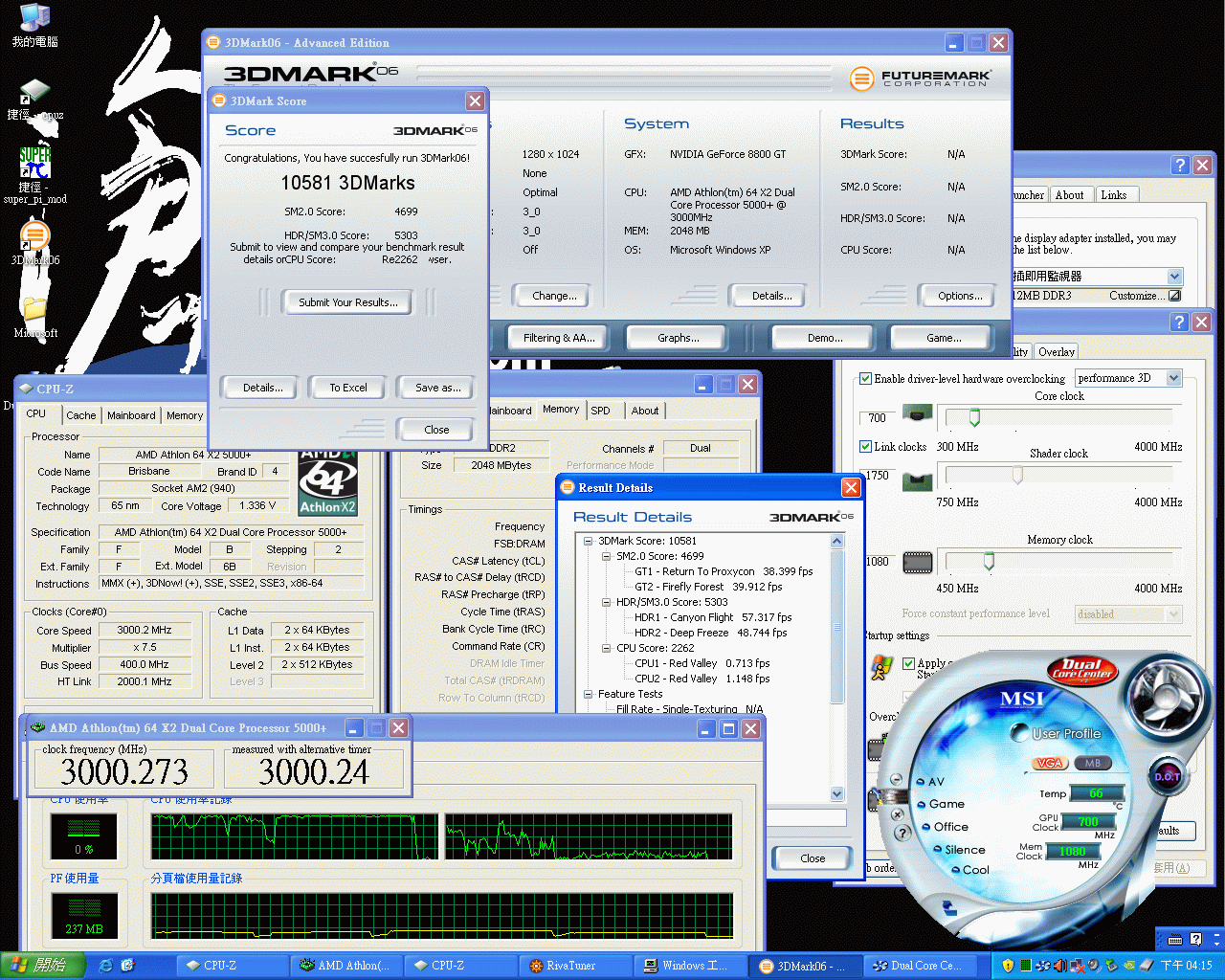Screen dimensions: 1225x980
Task: Open 3DMark06 desktop shortcut icon
Action: (34, 235)
